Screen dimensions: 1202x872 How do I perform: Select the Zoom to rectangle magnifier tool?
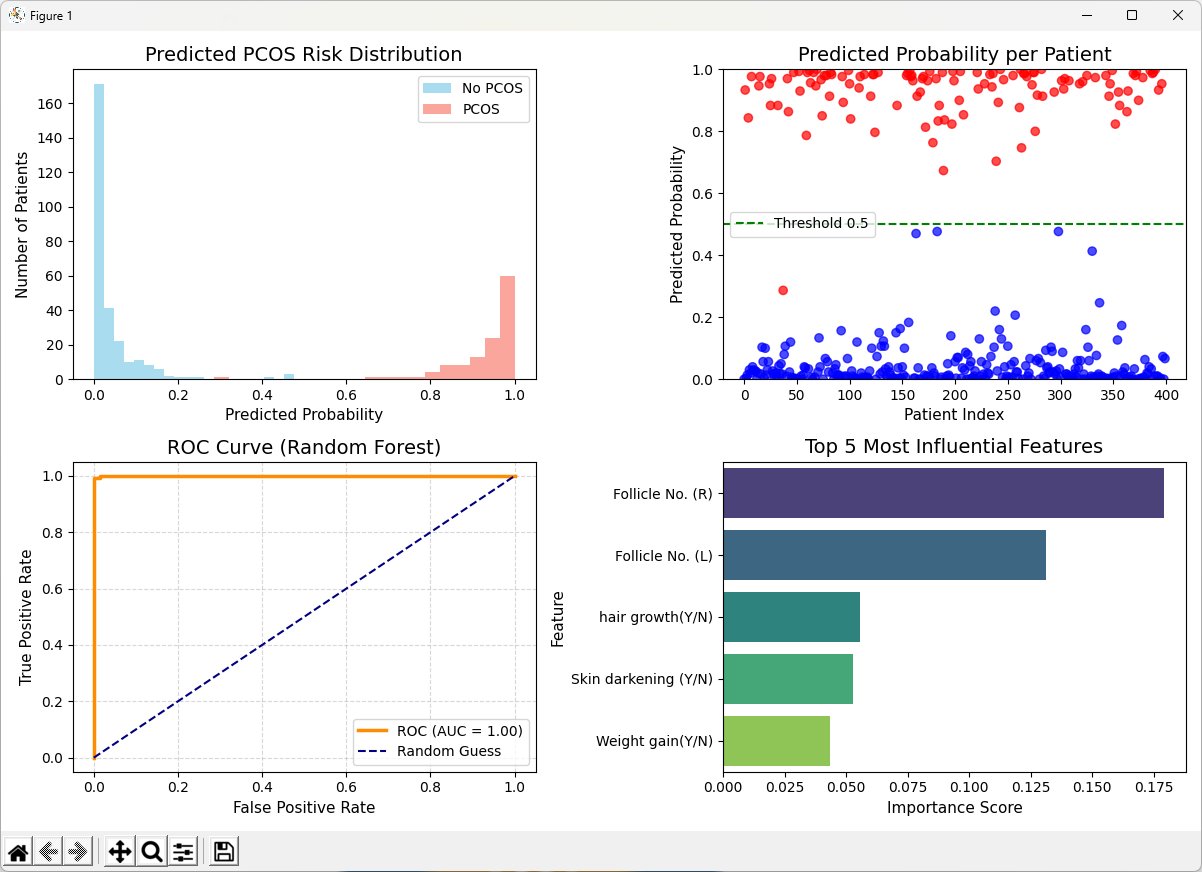152,852
